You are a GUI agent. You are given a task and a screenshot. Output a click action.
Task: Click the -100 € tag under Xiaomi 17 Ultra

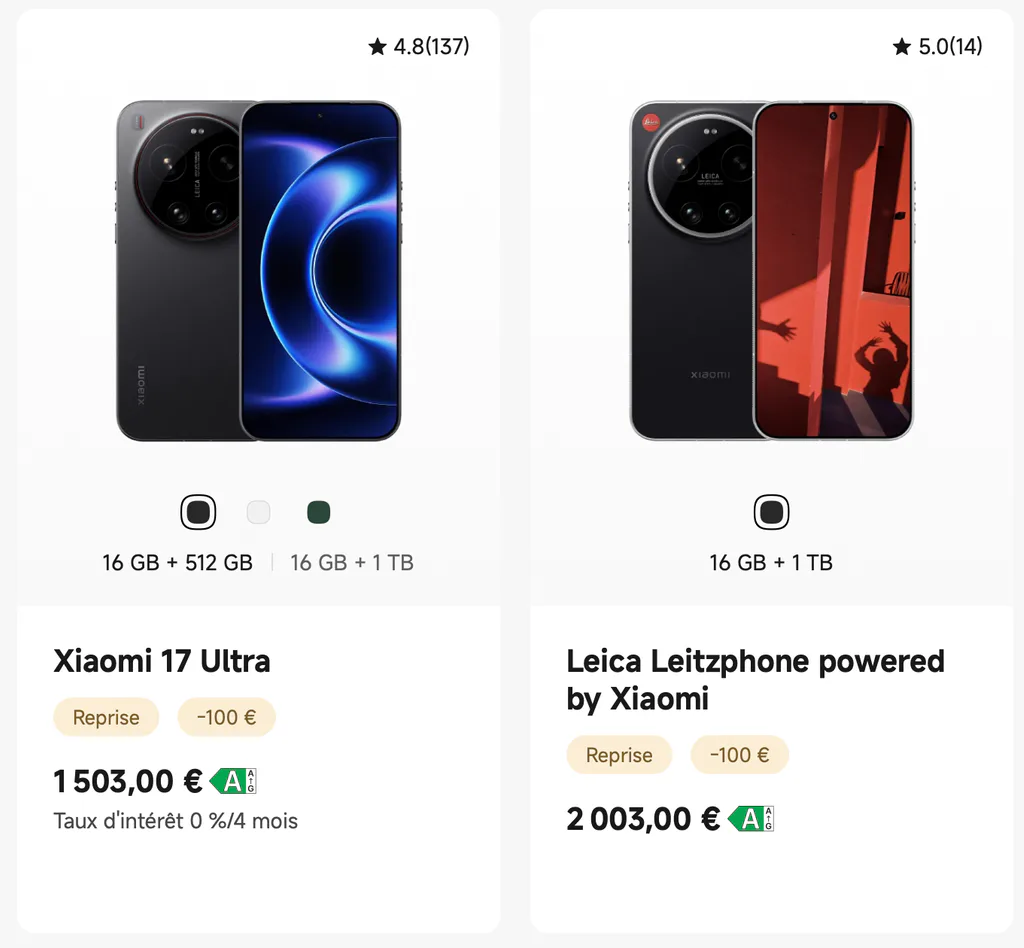point(227,718)
